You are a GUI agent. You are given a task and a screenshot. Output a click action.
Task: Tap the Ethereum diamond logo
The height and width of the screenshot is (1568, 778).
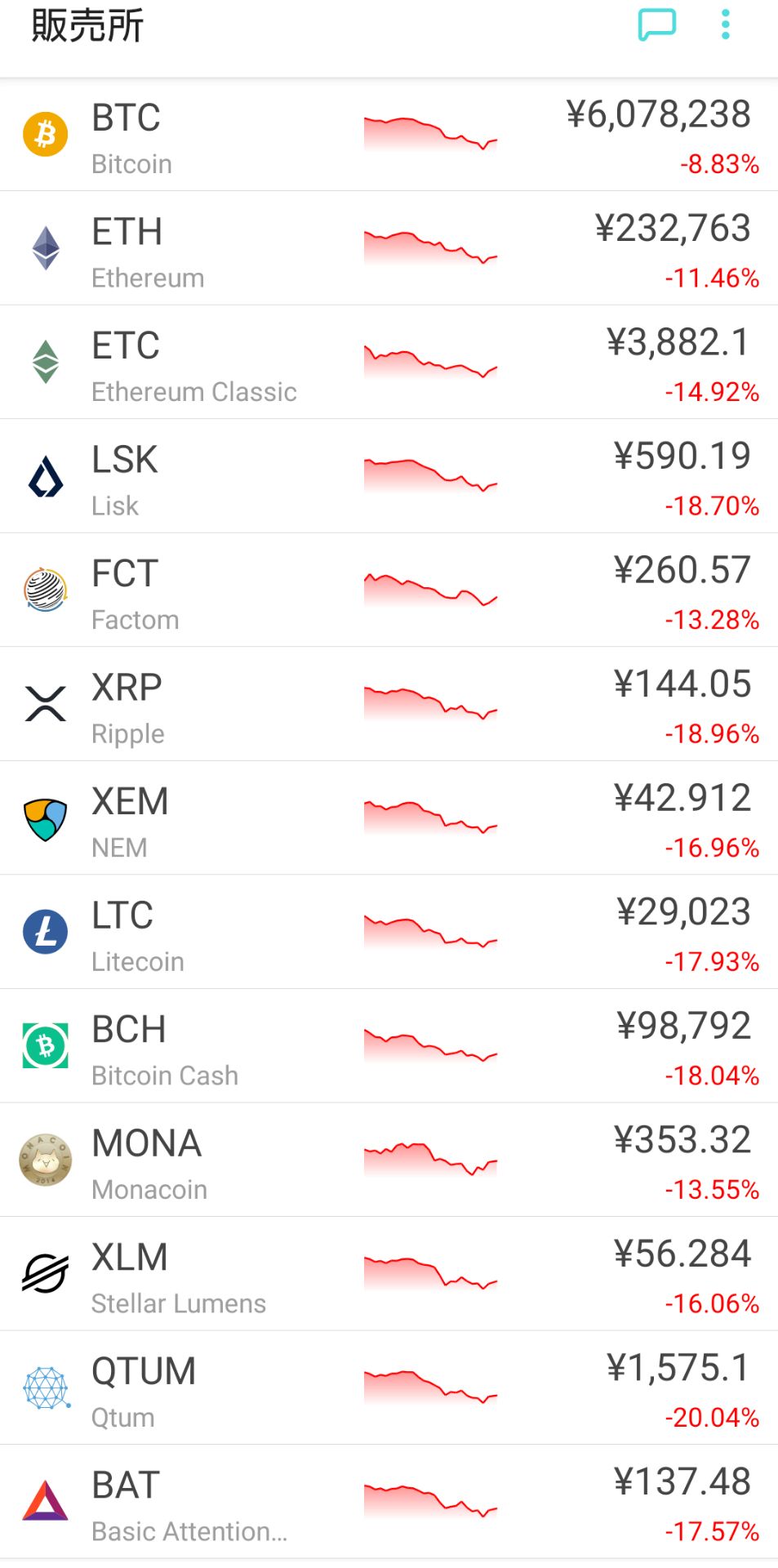tap(46, 248)
